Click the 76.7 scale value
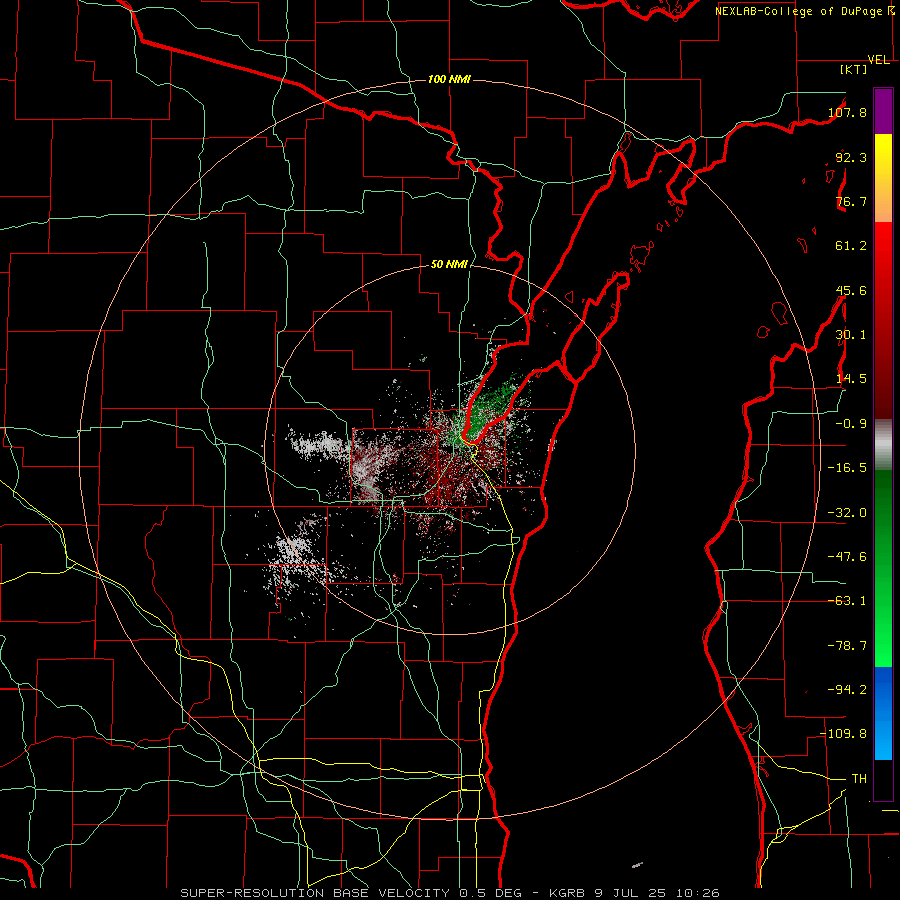Screen dimensions: 900x900 tap(851, 201)
